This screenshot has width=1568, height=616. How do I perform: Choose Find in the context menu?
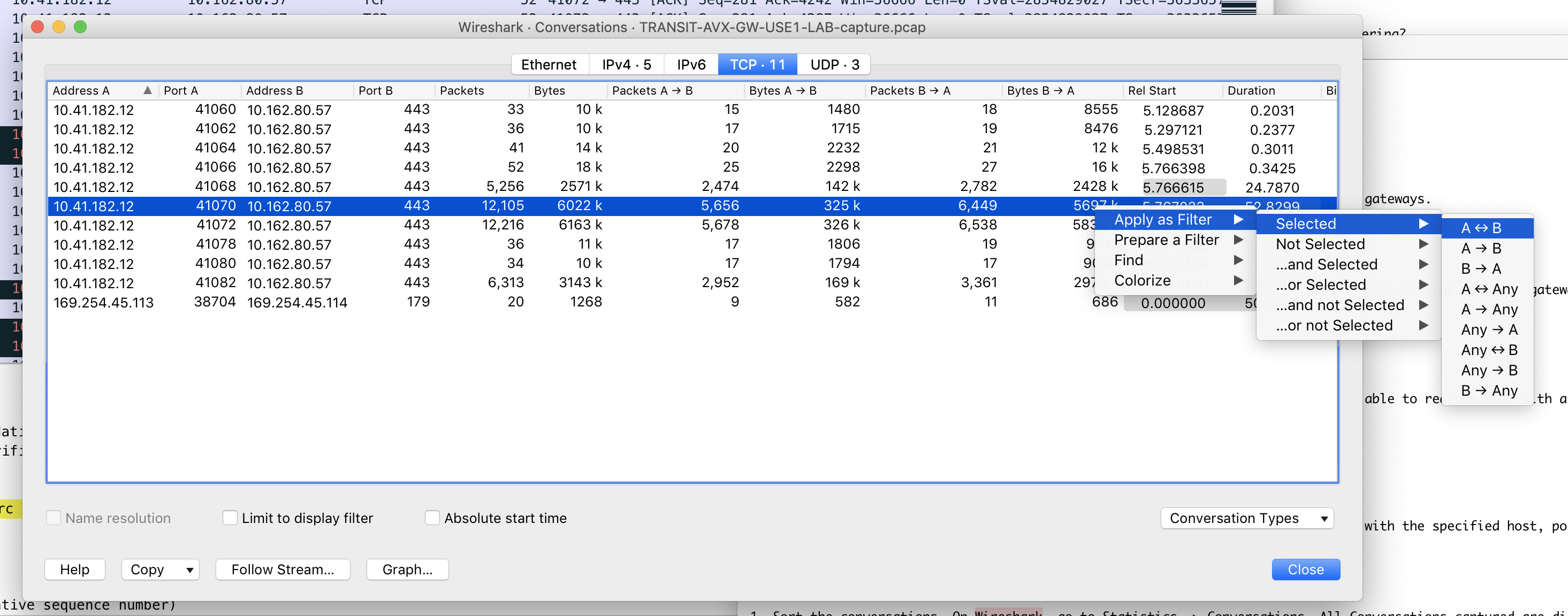[1128, 260]
